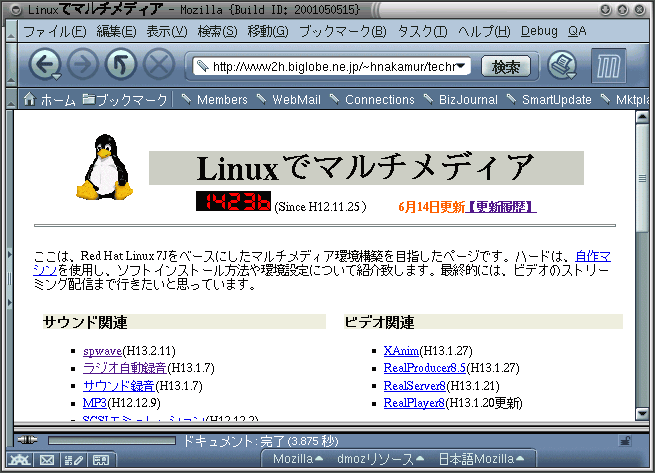Click the Tux penguin image
This screenshot has width=655, height=473.
pyautogui.click(x=105, y=166)
